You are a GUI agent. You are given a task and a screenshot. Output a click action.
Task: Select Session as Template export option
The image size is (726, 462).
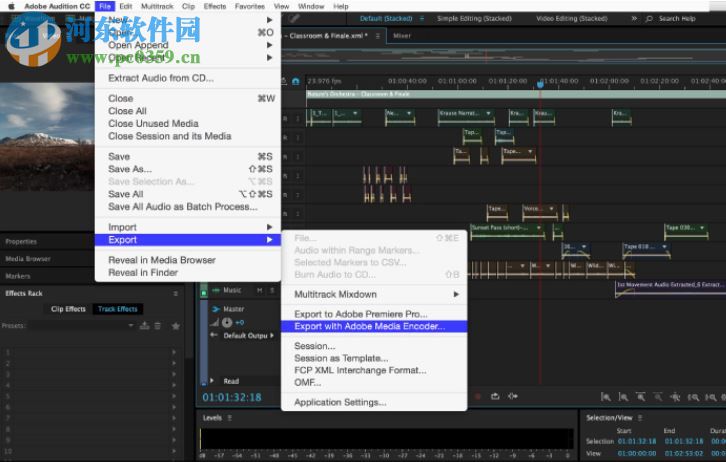[x=374, y=358]
